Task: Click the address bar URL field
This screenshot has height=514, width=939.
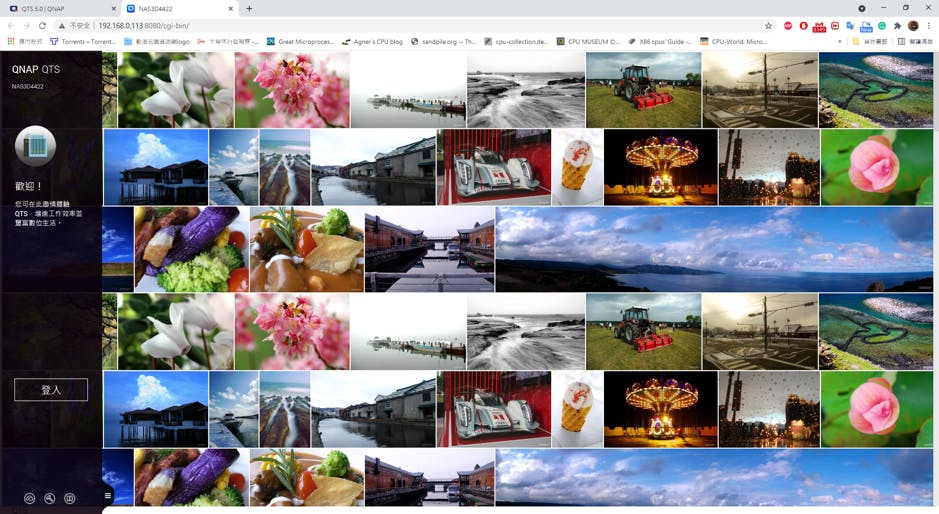Action: (400, 25)
